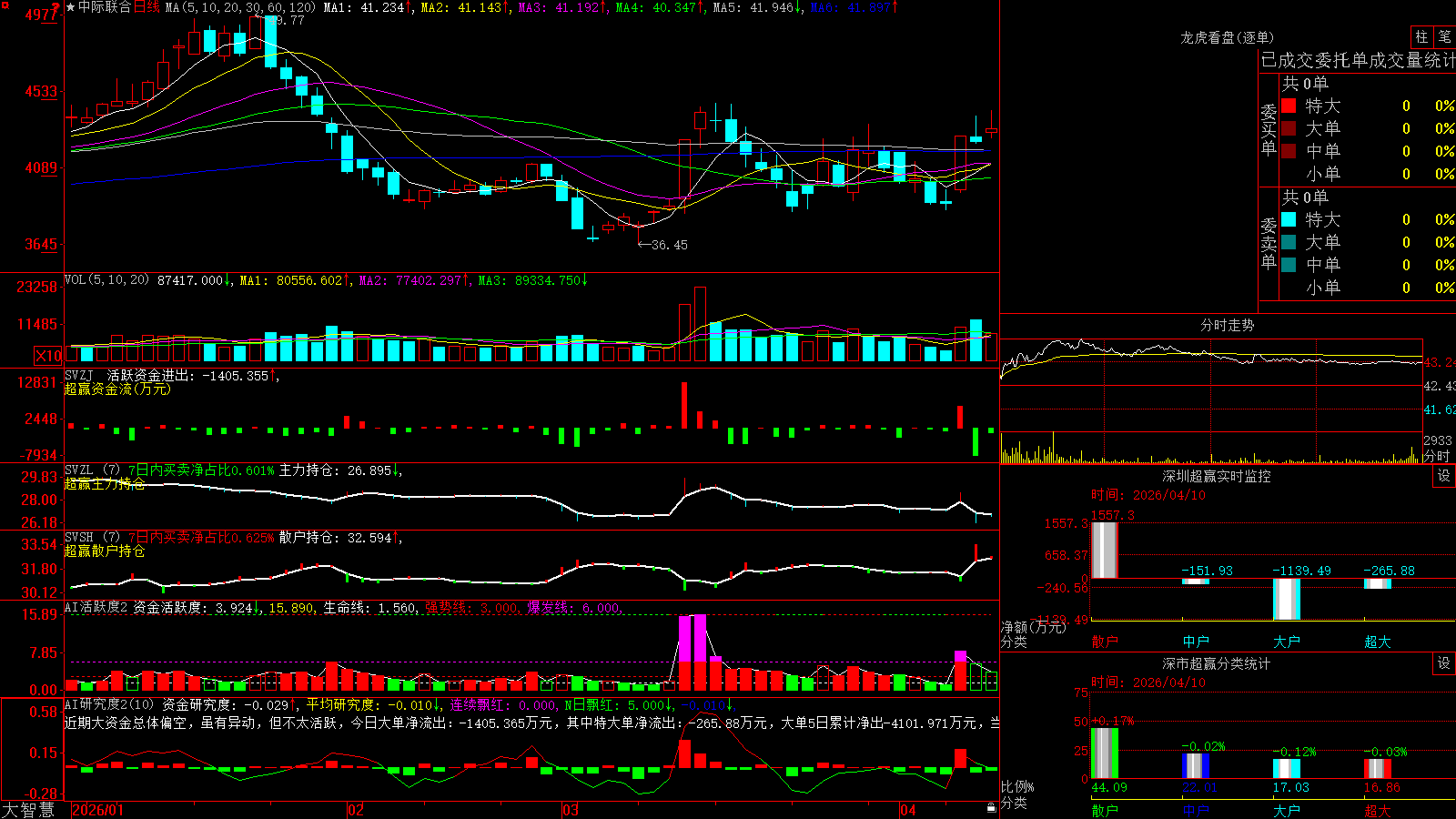Click the 超赢主力持仓 label
Image resolution: width=1456 pixels, height=819 pixels.
(105, 484)
